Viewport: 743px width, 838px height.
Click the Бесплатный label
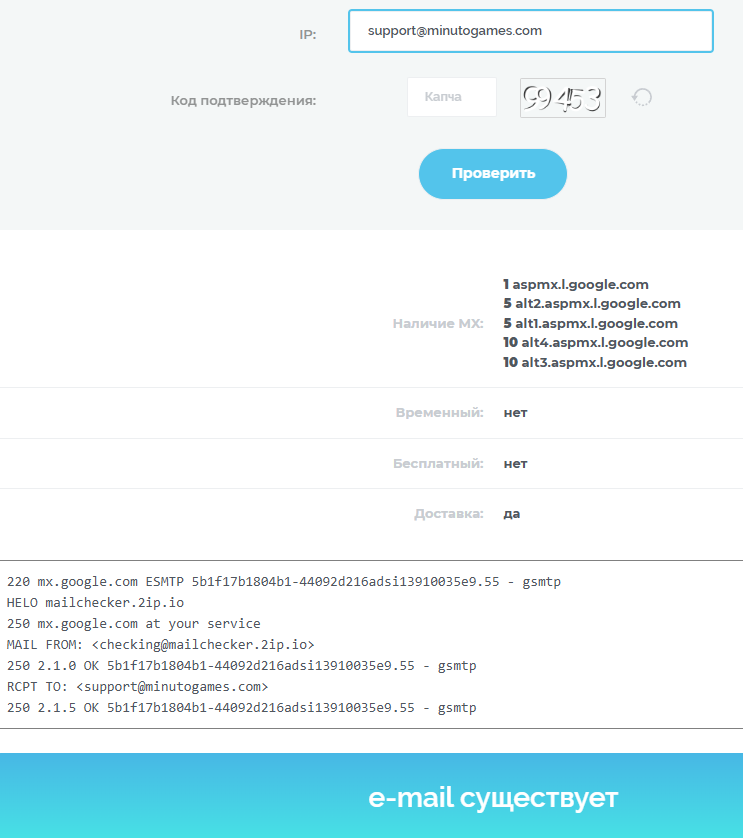click(x=438, y=463)
